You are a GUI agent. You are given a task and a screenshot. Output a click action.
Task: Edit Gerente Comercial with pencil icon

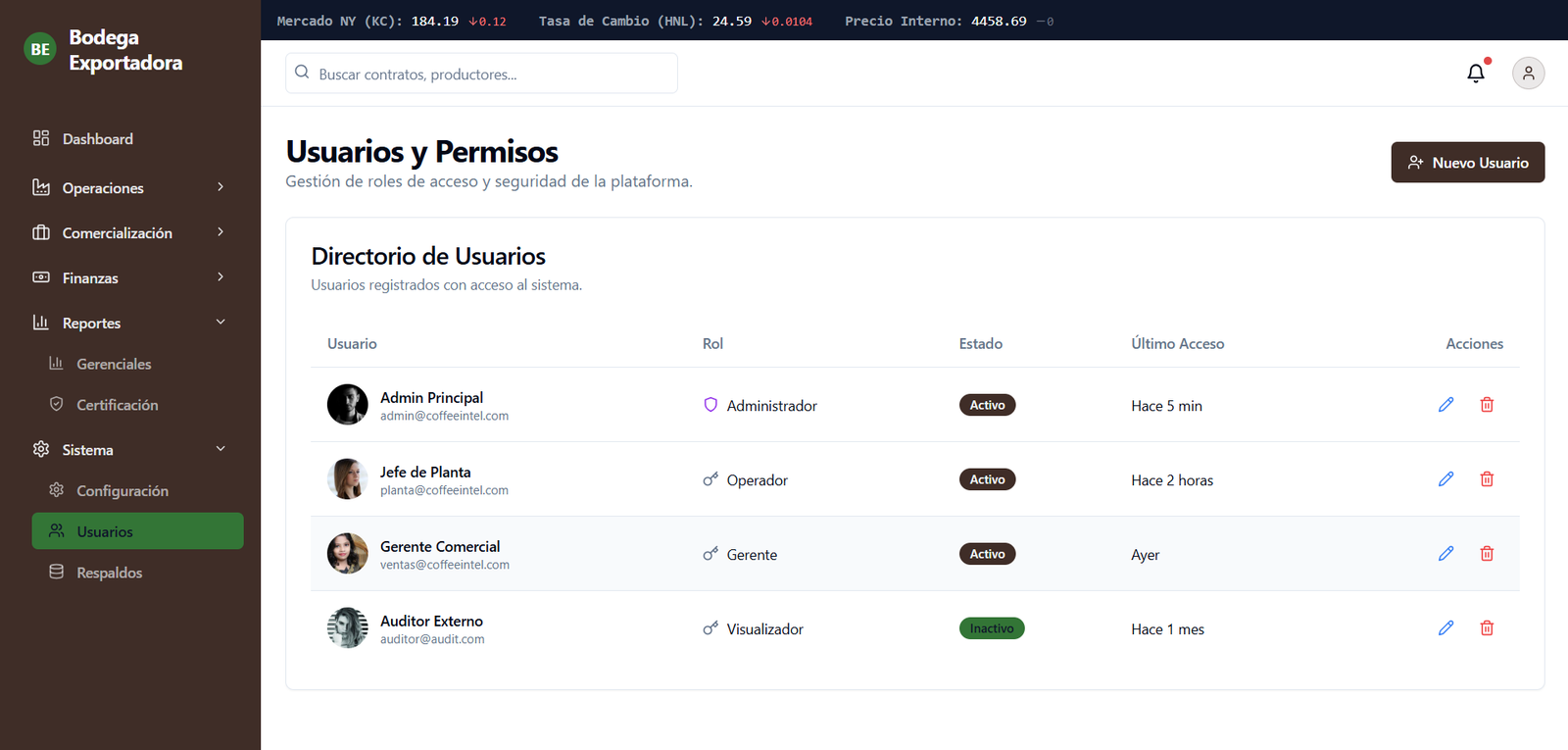click(1445, 554)
